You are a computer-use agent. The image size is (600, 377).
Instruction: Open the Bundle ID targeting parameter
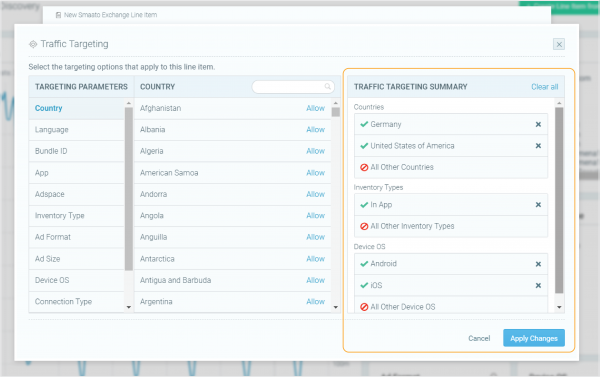click(x=77, y=151)
